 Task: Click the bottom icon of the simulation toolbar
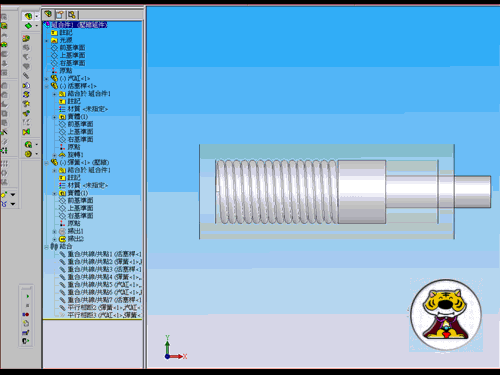pos(26,341)
